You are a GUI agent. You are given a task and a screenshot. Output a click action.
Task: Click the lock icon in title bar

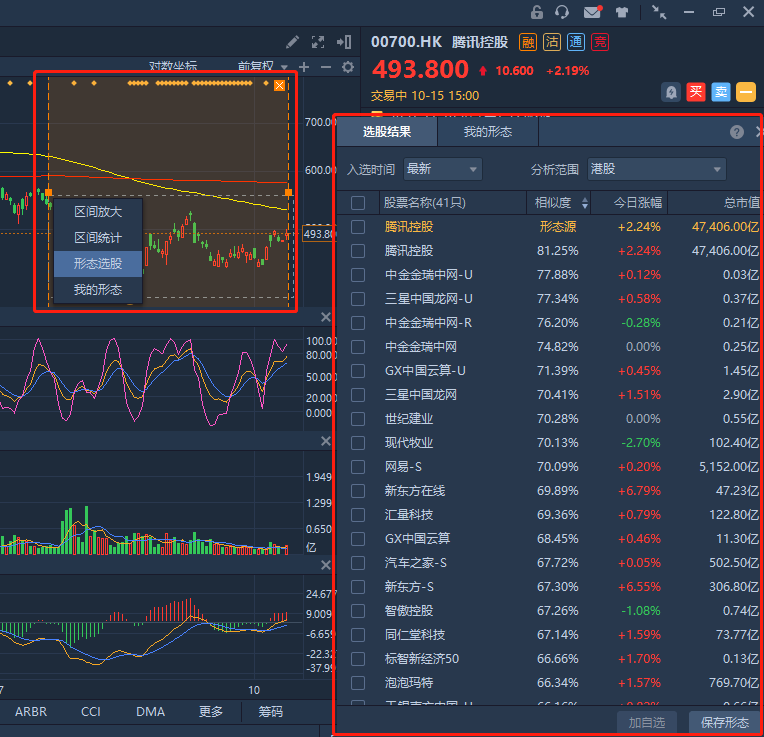tap(536, 12)
